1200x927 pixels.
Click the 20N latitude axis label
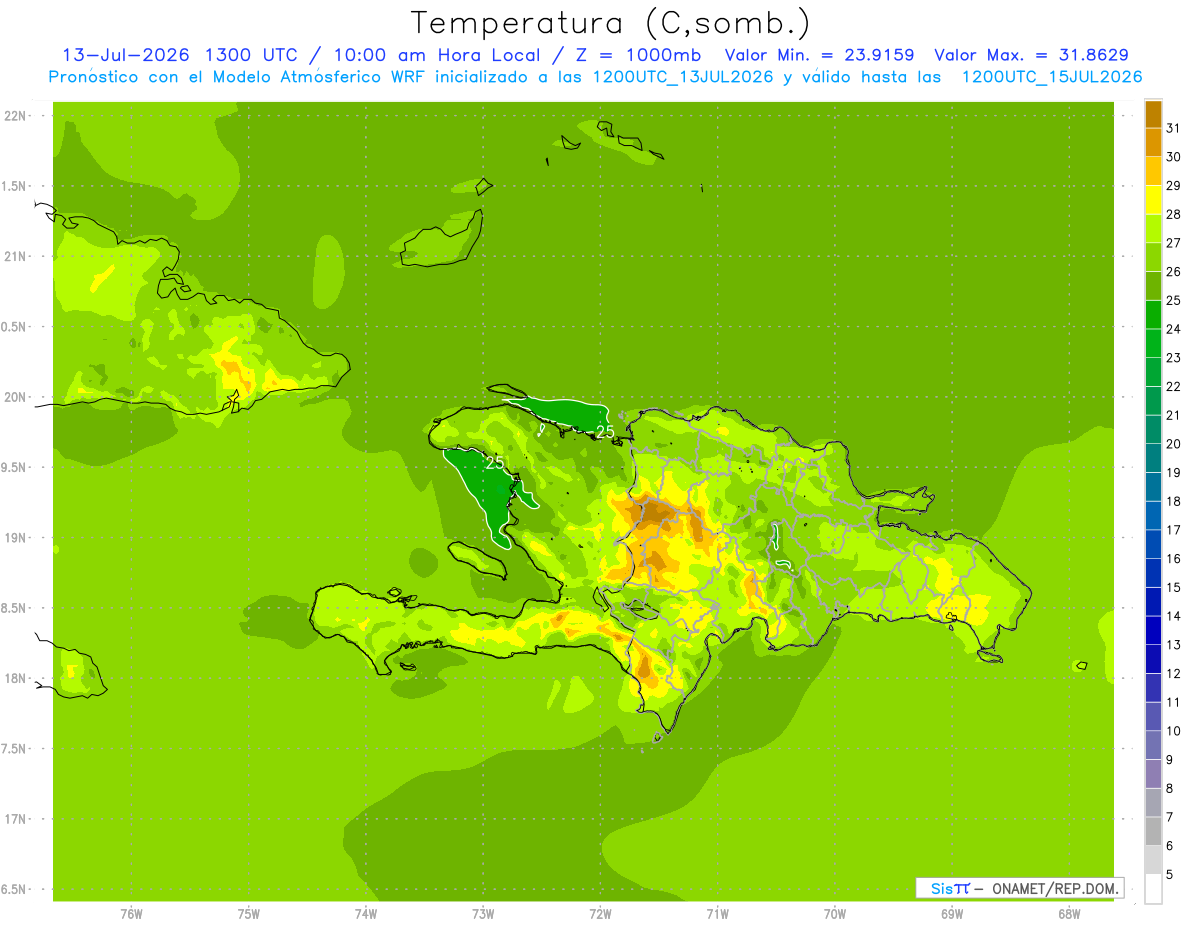pyautogui.click(x=15, y=397)
